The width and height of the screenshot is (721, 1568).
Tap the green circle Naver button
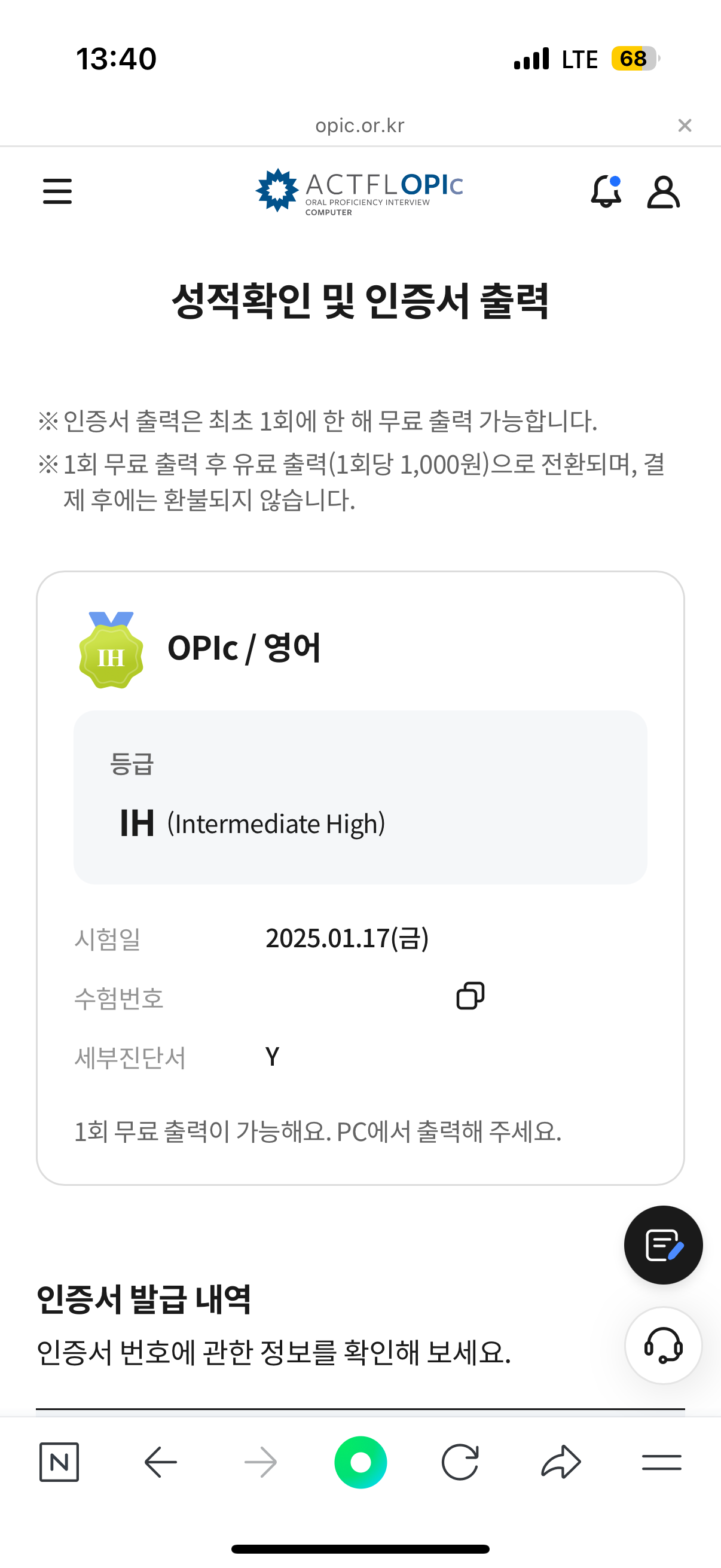361,1462
